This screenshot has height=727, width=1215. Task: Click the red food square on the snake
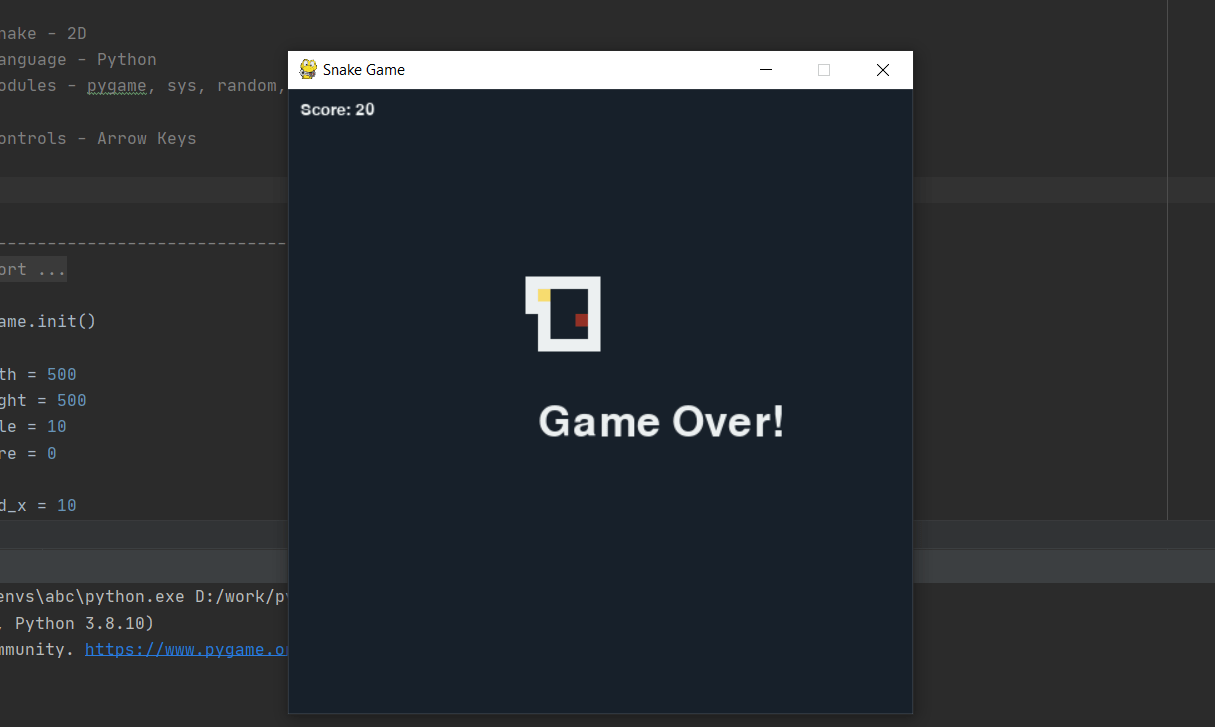click(582, 320)
